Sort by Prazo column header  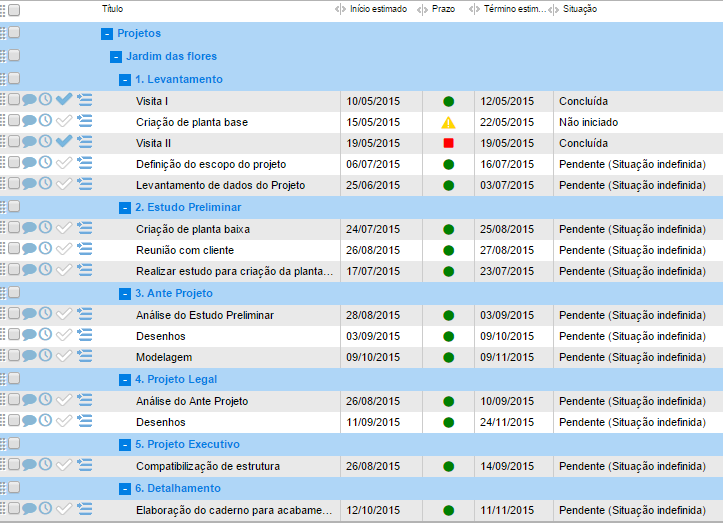[443, 9]
